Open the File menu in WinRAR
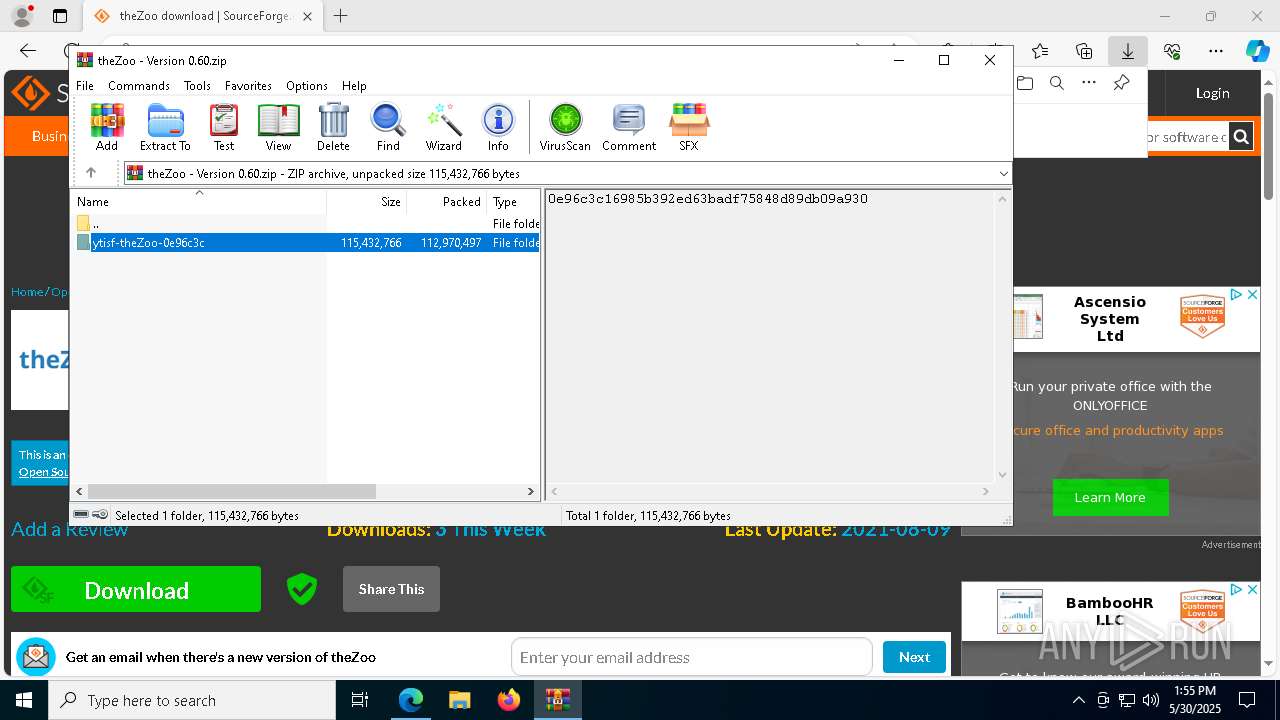 [x=85, y=86]
